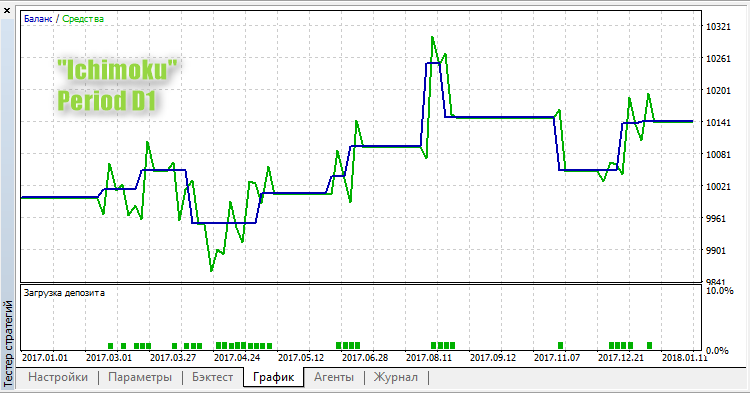750x394 pixels.
Task: Click the 10081 axis value
Action: [718, 154]
